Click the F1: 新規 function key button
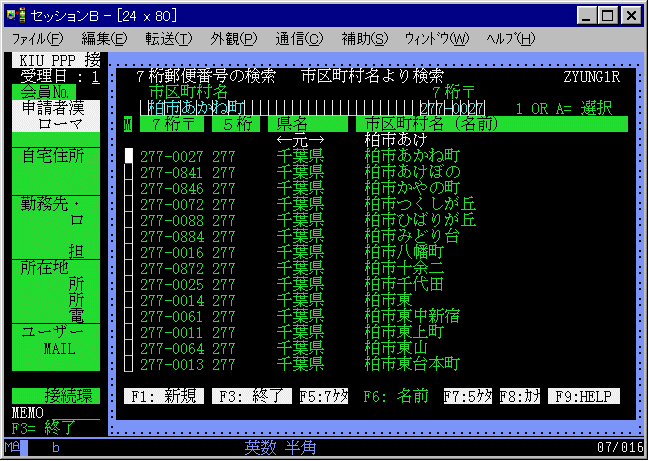 click(x=164, y=396)
